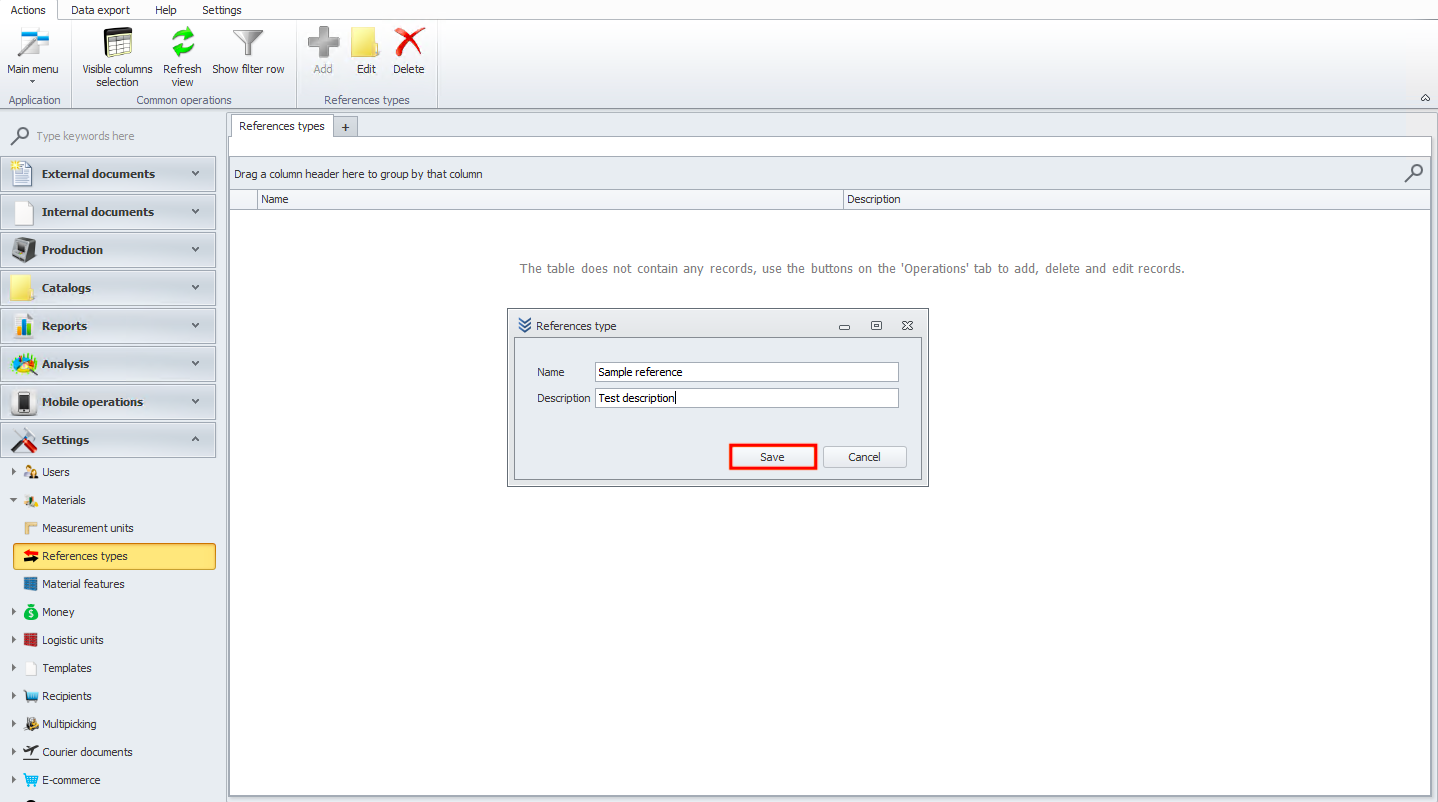1438x802 pixels.
Task: Sort by the Name column header
Action: [x=550, y=199]
